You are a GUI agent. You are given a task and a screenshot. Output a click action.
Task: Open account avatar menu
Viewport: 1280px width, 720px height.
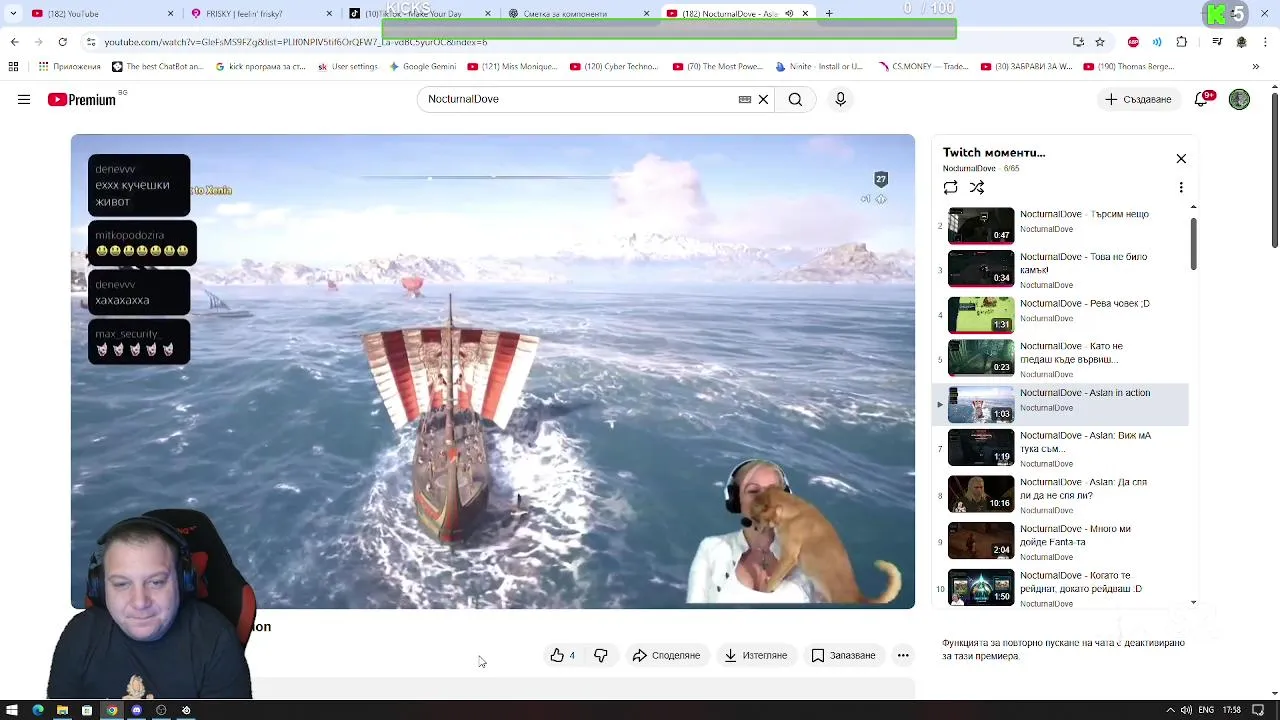pos(1239,99)
